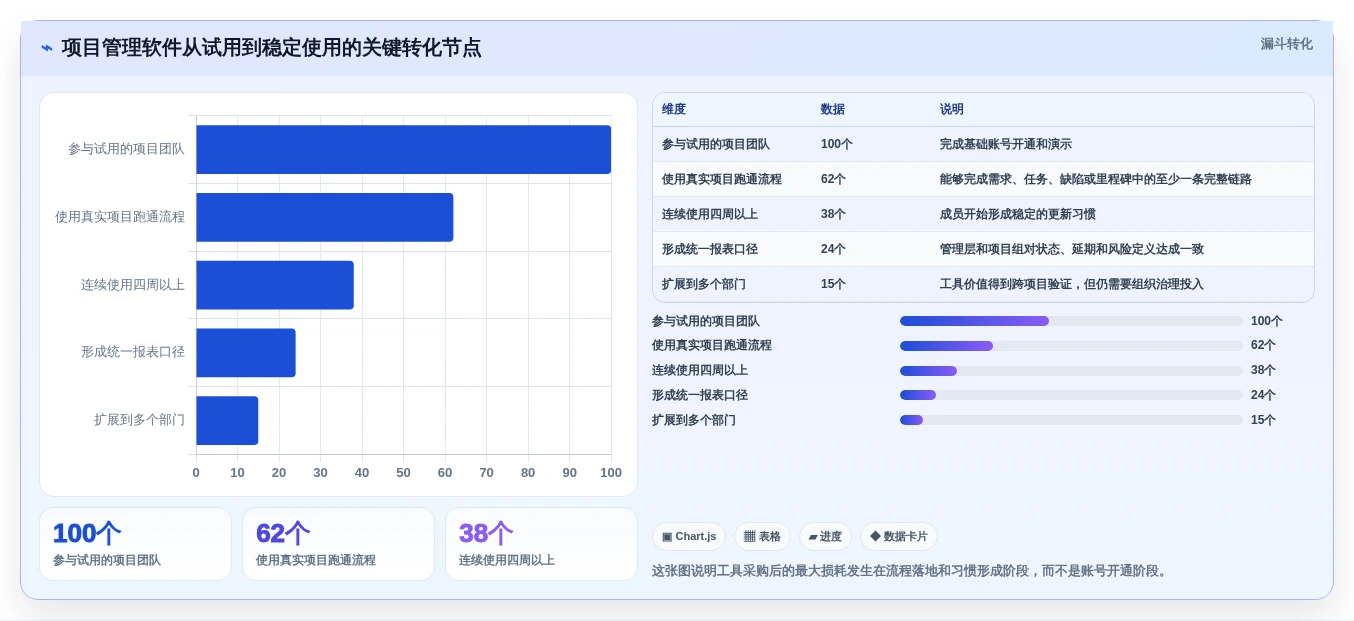Select the Chart.js chip

point(689,536)
